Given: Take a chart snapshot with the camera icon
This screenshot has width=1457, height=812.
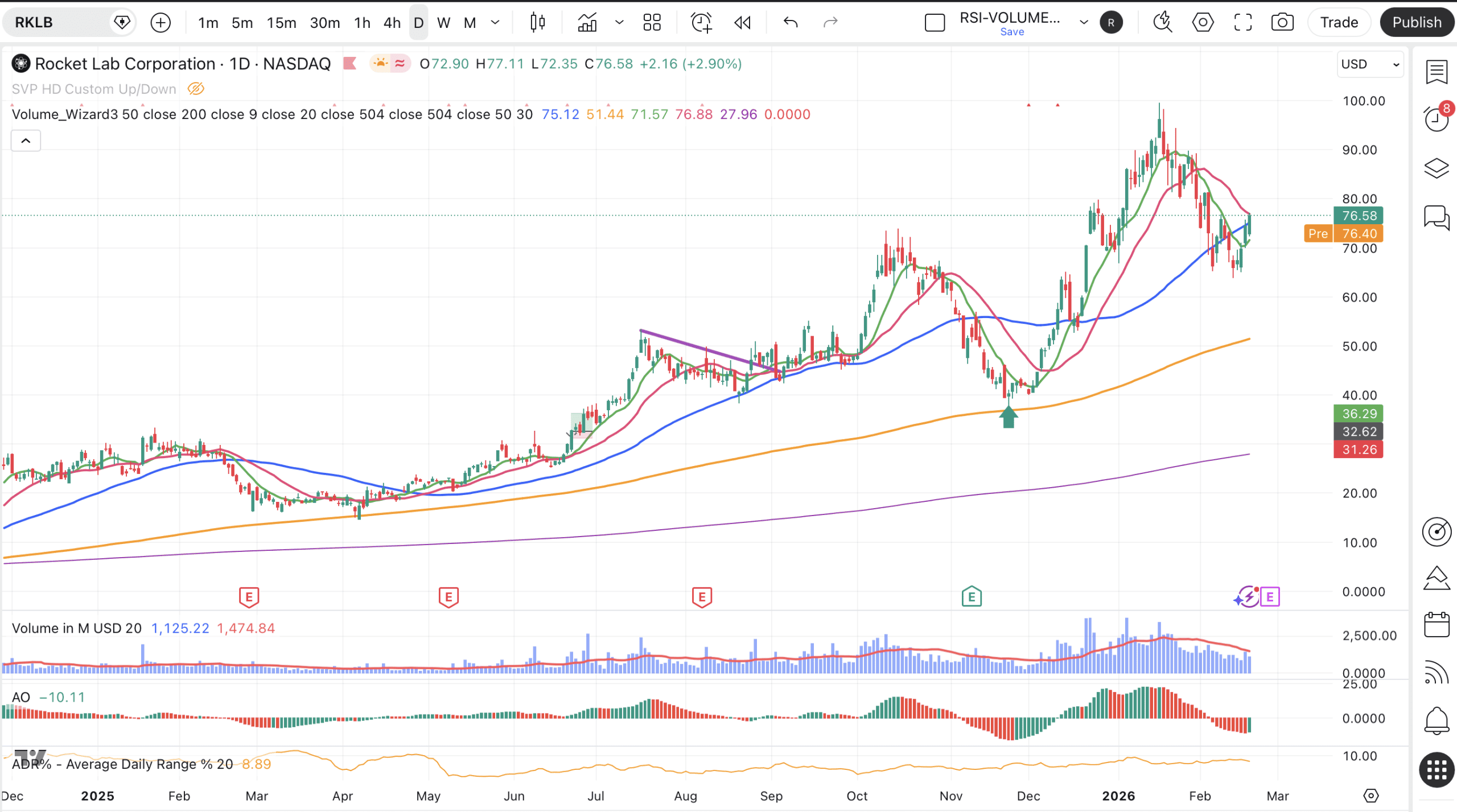Looking at the screenshot, I should point(1282,22).
